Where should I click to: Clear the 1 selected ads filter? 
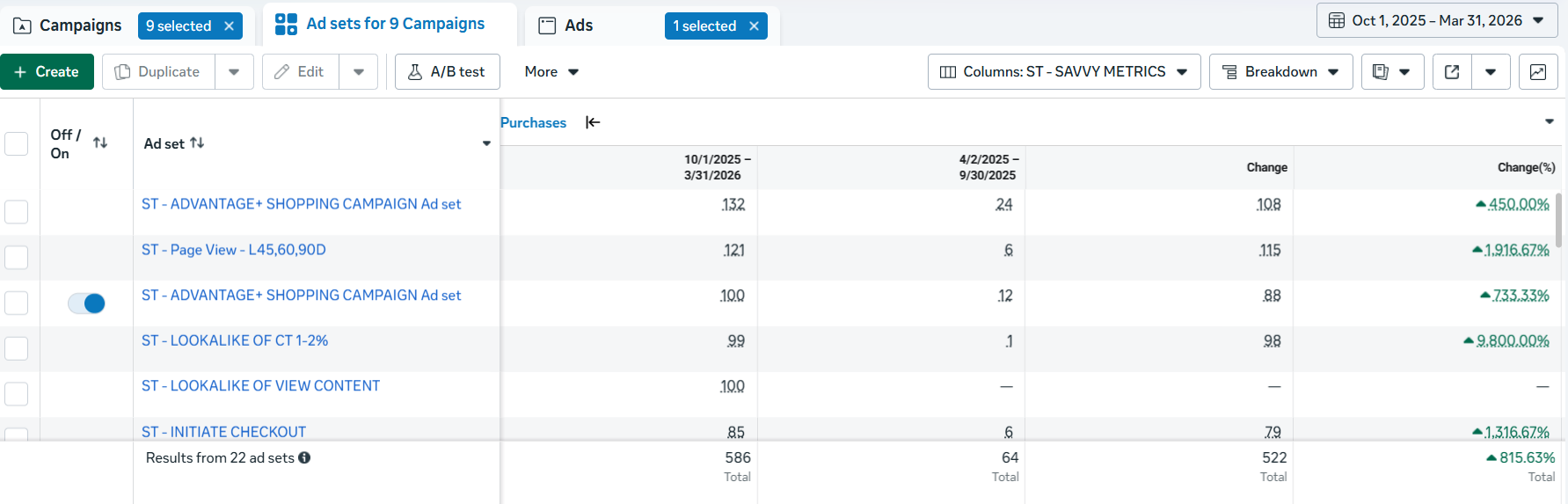pyautogui.click(x=754, y=26)
